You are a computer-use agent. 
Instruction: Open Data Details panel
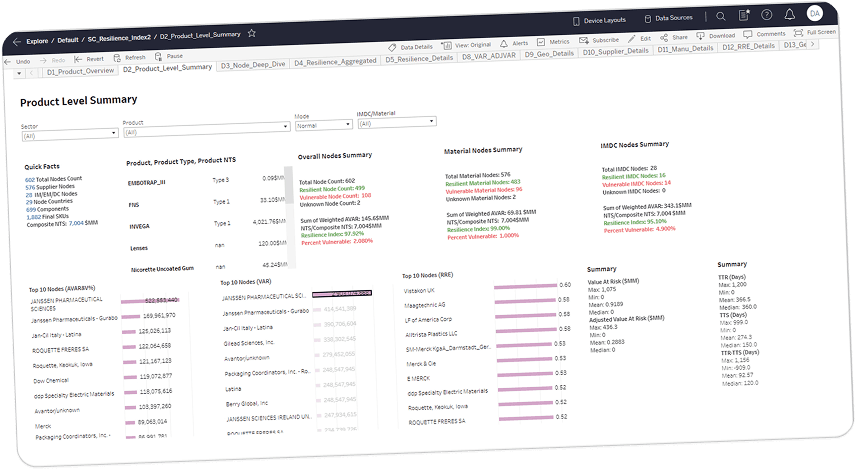point(410,47)
